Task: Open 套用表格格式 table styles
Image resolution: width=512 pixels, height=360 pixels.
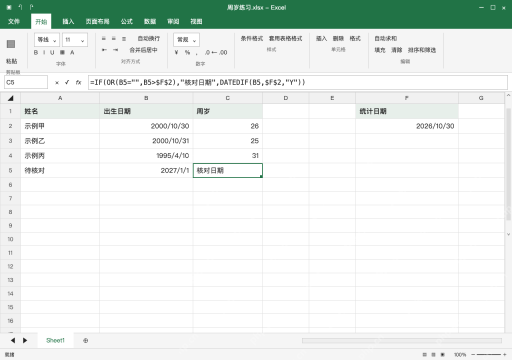Action: pos(285,39)
